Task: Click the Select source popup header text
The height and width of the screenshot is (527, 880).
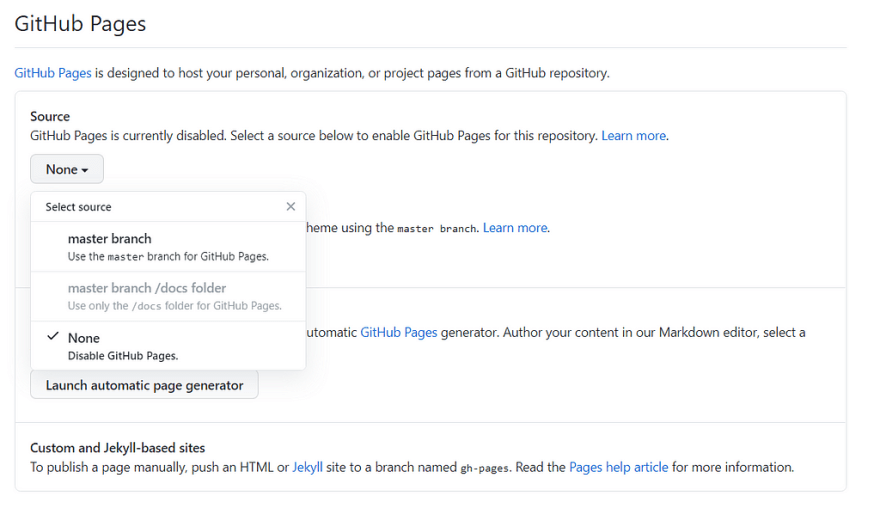Action: coord(79,207)
